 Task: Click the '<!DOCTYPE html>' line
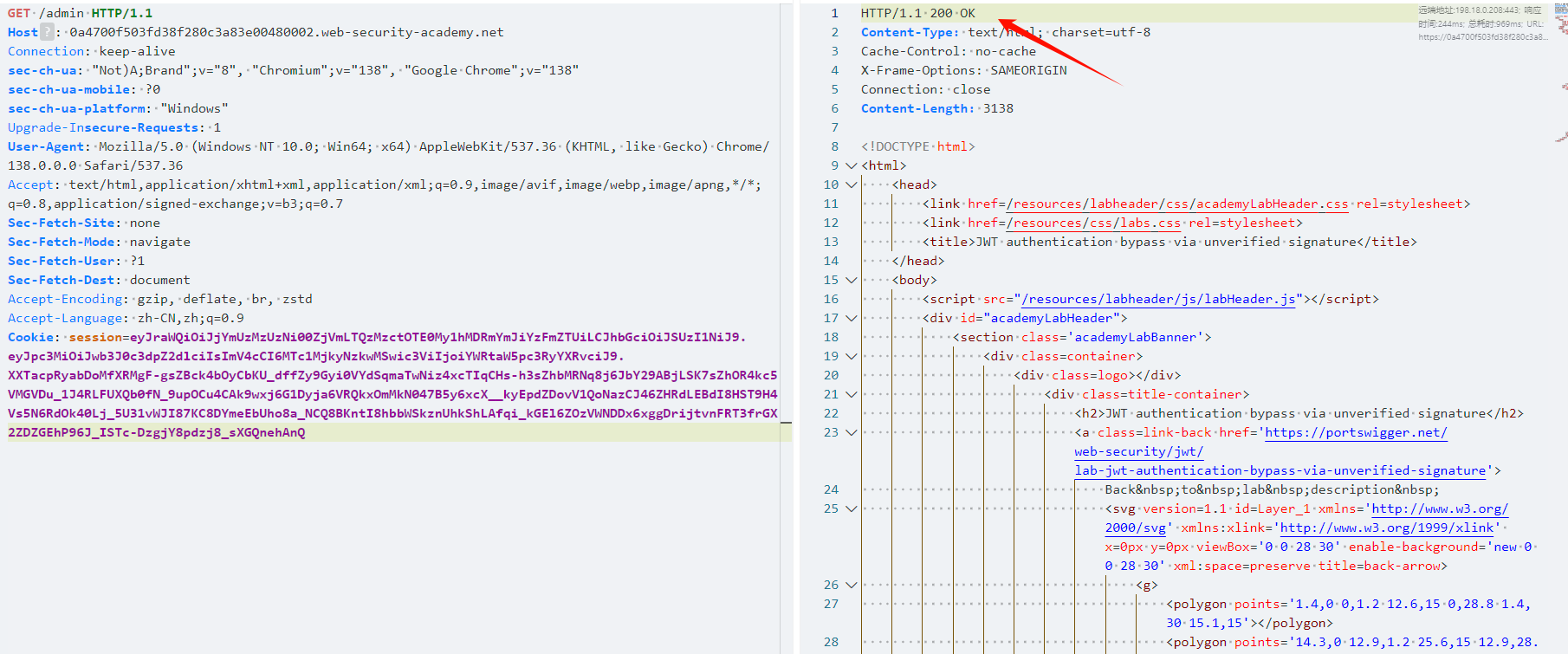(918, 146)
